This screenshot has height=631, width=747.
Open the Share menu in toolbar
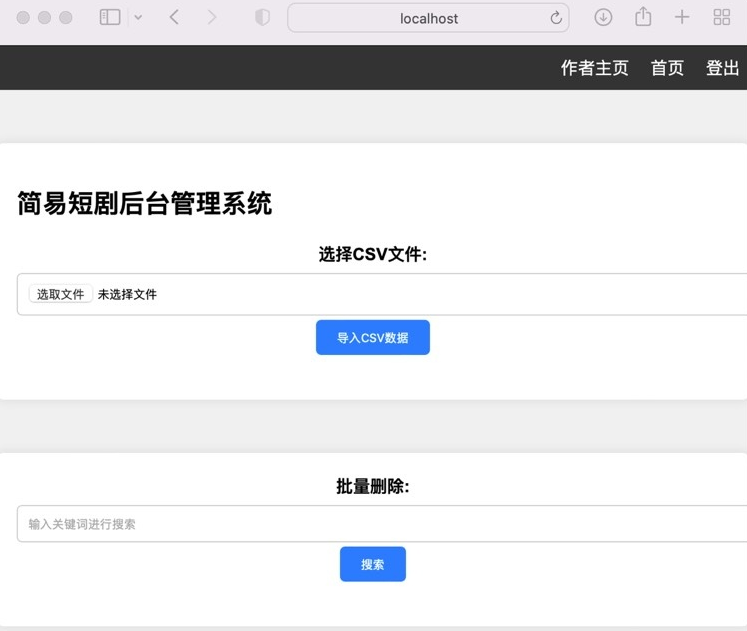tap(643, 17)
